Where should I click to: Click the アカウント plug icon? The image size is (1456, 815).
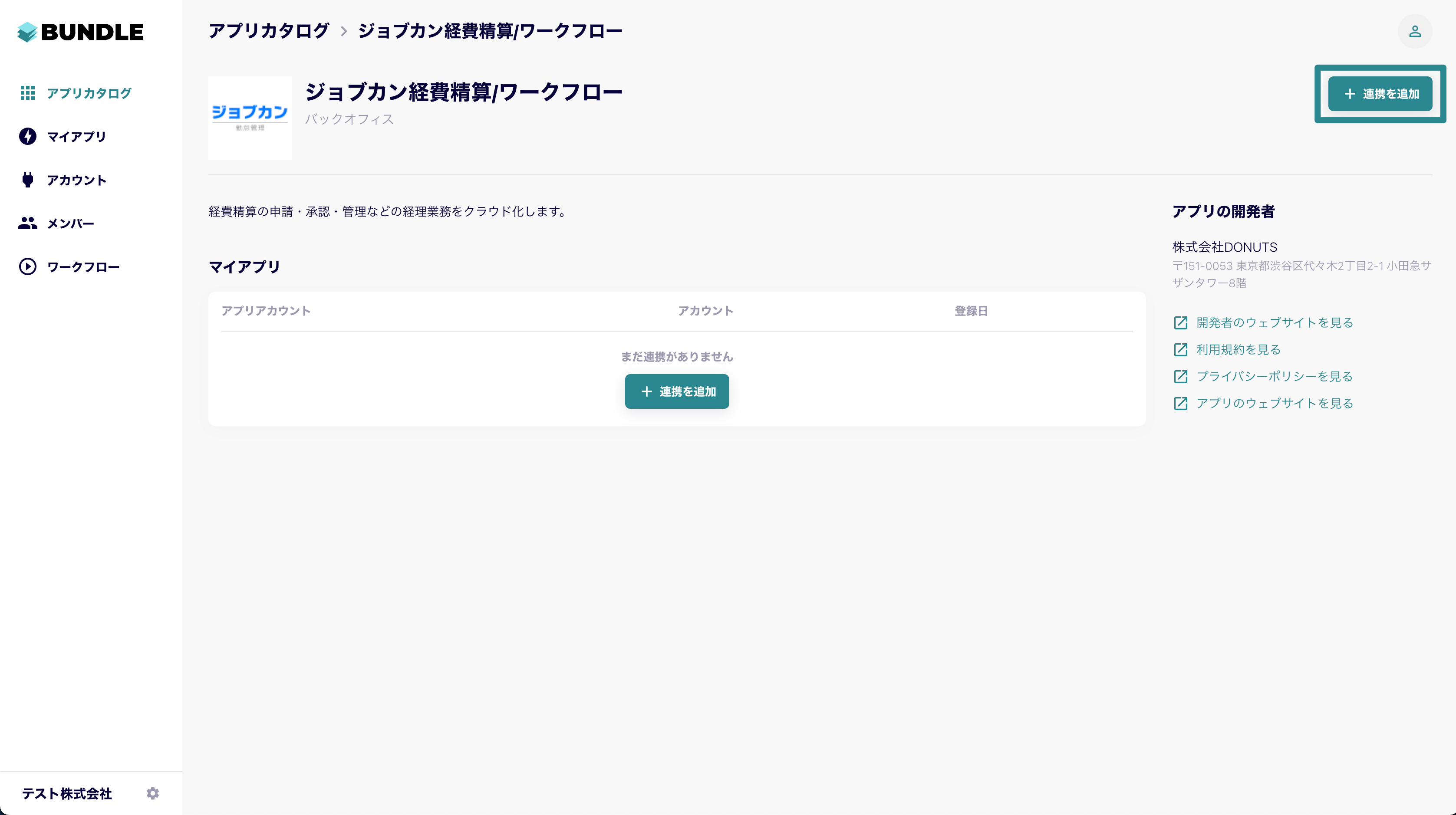[28, 180]
